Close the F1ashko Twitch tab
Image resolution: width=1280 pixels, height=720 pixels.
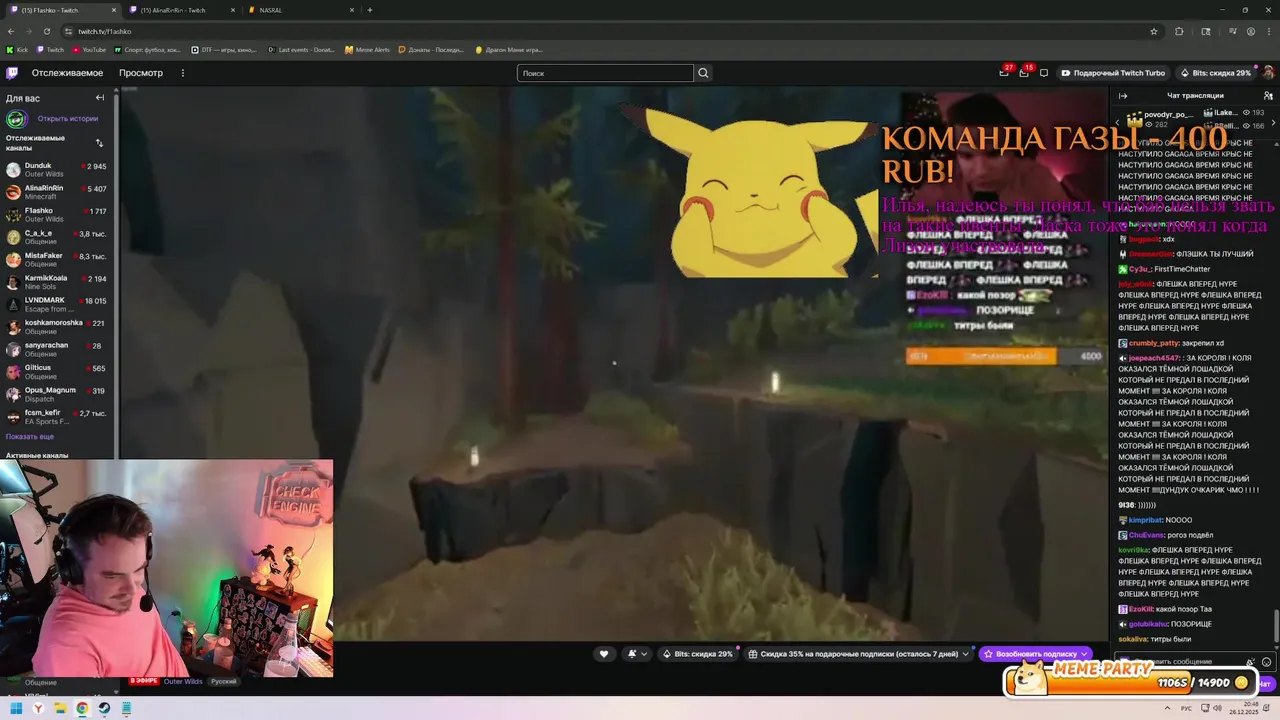coord(113,10)
